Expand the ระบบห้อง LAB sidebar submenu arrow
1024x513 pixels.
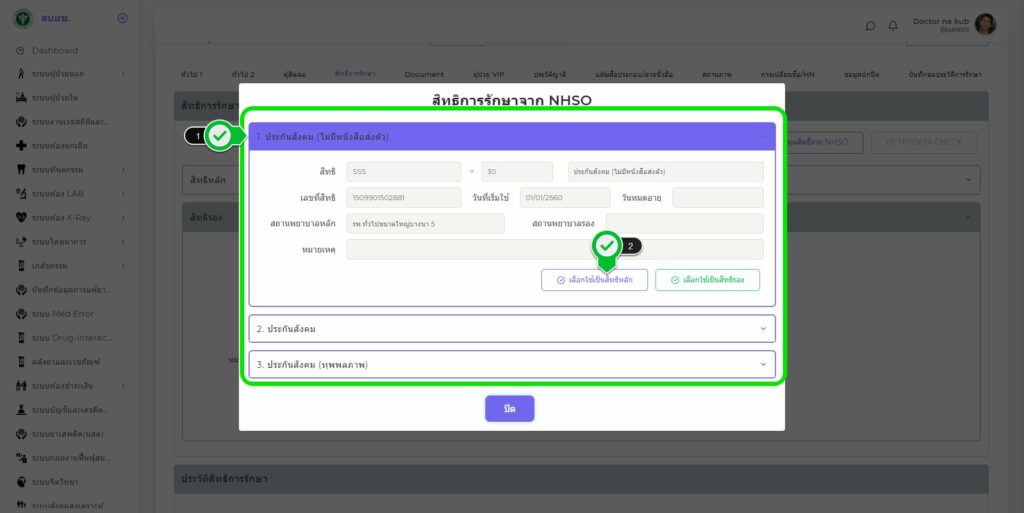point(123,193)
